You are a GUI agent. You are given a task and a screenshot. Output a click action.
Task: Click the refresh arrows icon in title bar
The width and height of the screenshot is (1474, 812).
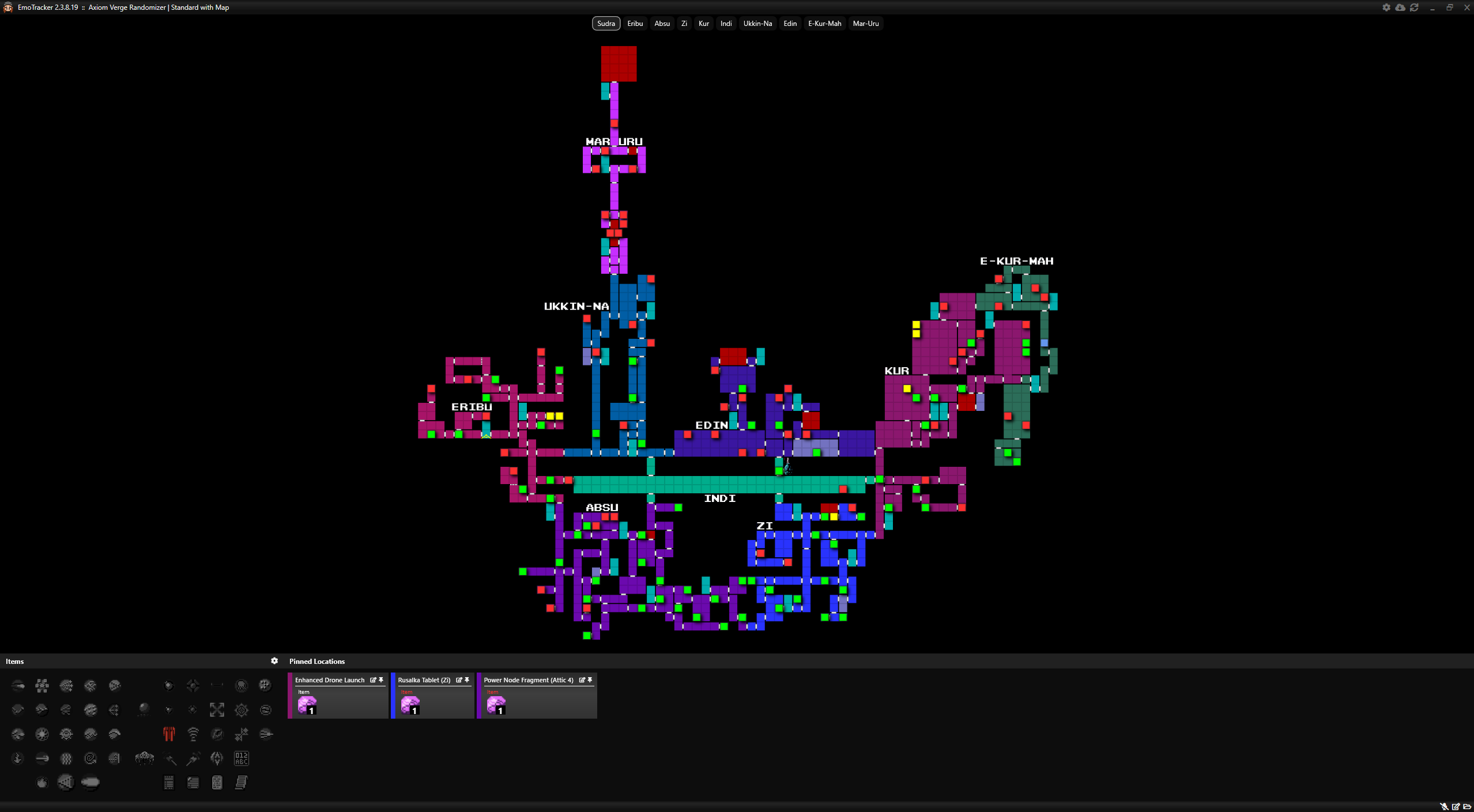click(x=1414, y=7)
